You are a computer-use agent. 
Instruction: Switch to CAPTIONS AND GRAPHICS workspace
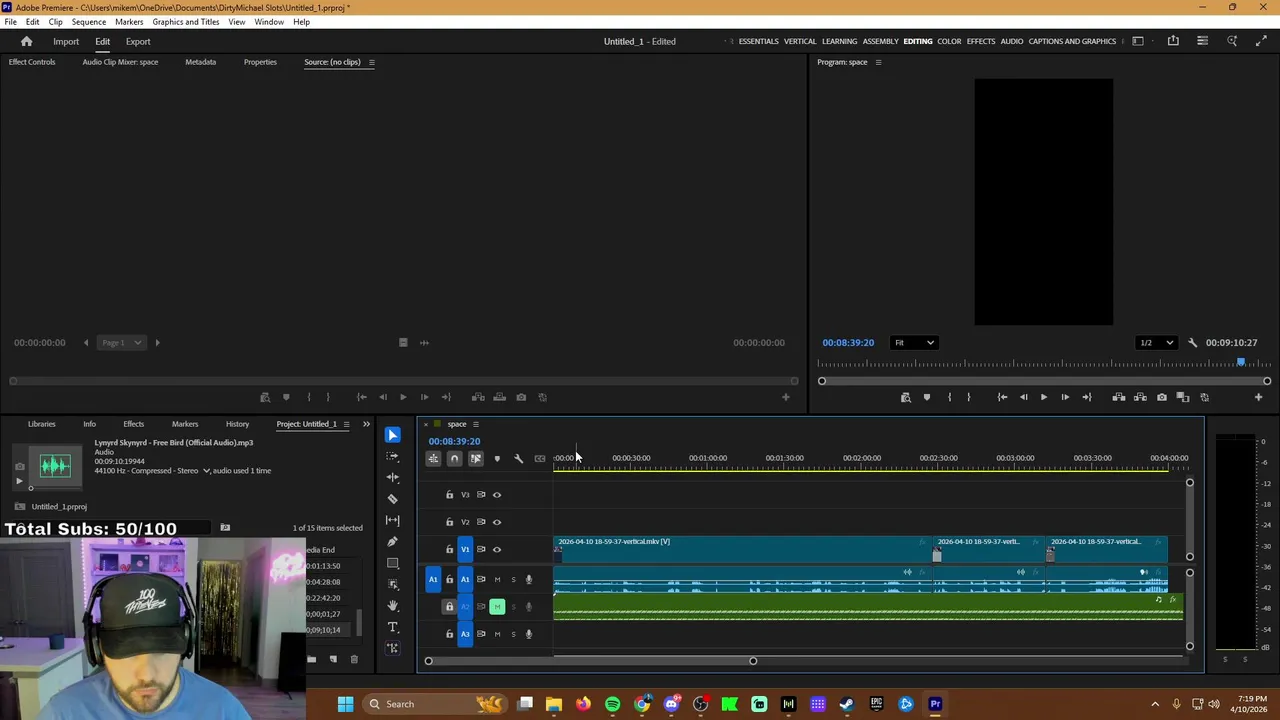point(1072,41)
